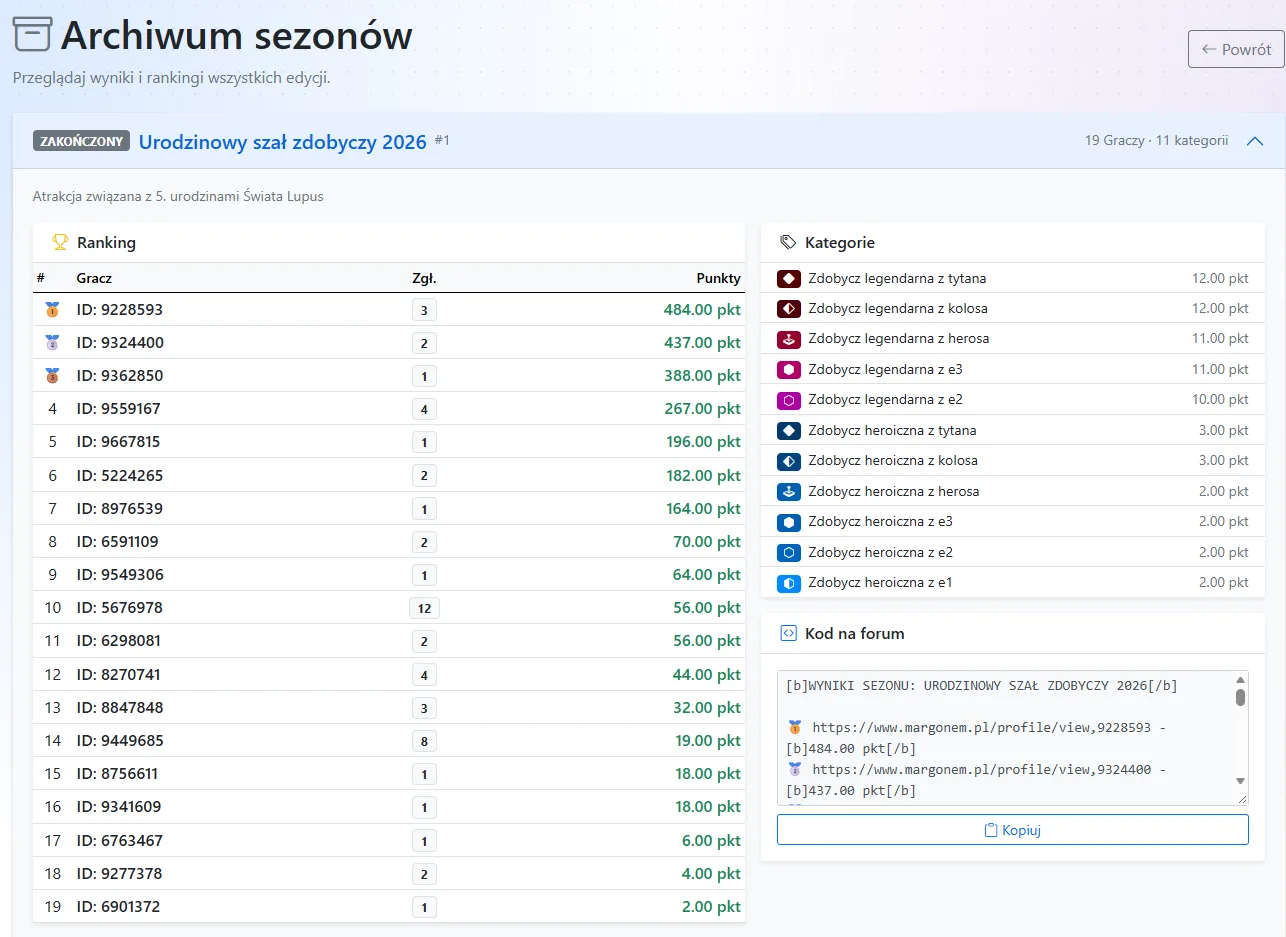The width and height of the screenshot is (1286, 937).
Task: Select player ID: 6901372 in the ranking
Action: tap(119, 907)
